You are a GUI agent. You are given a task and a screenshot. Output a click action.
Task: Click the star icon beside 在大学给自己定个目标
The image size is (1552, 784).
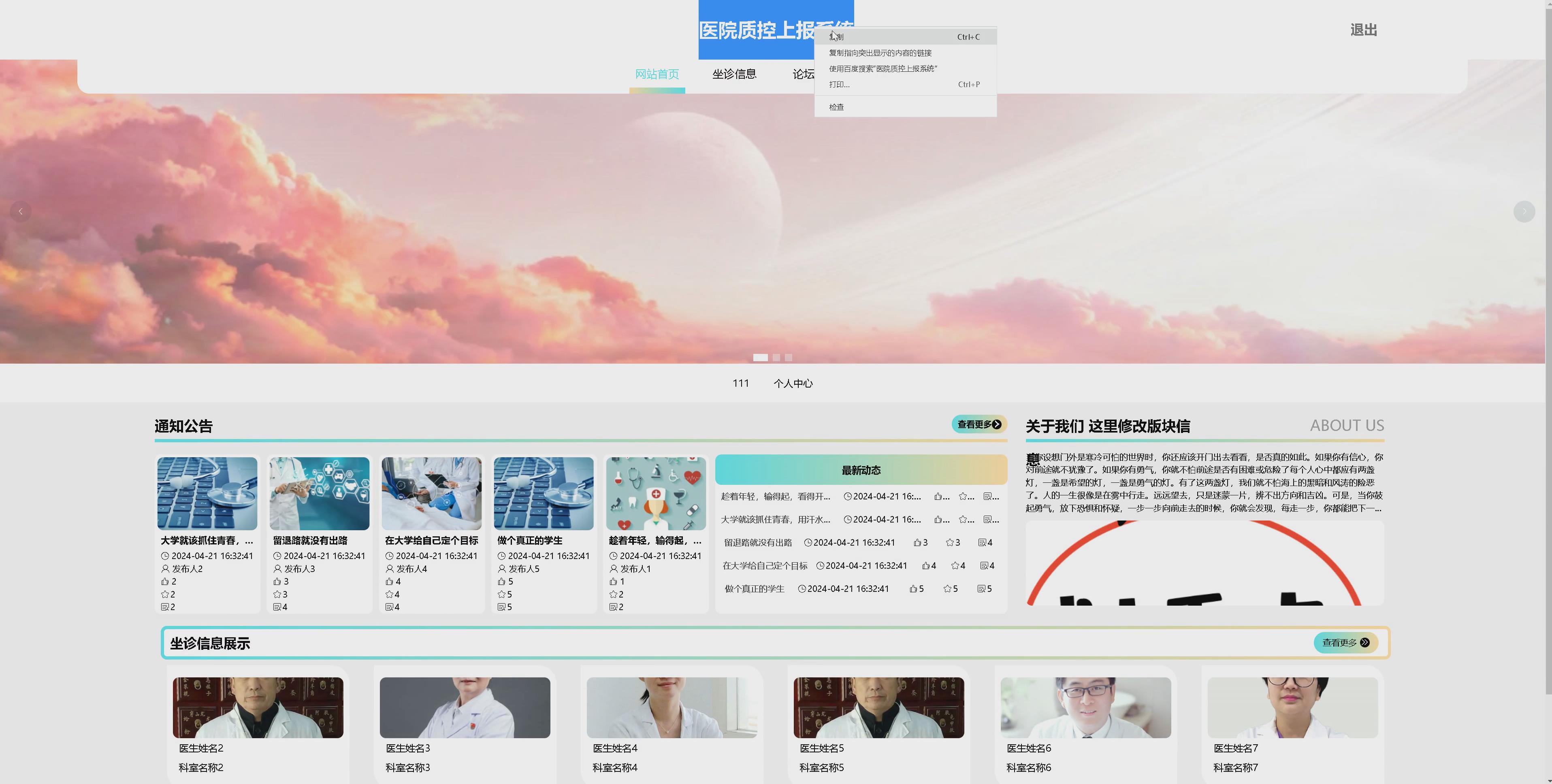coord(955,565)
